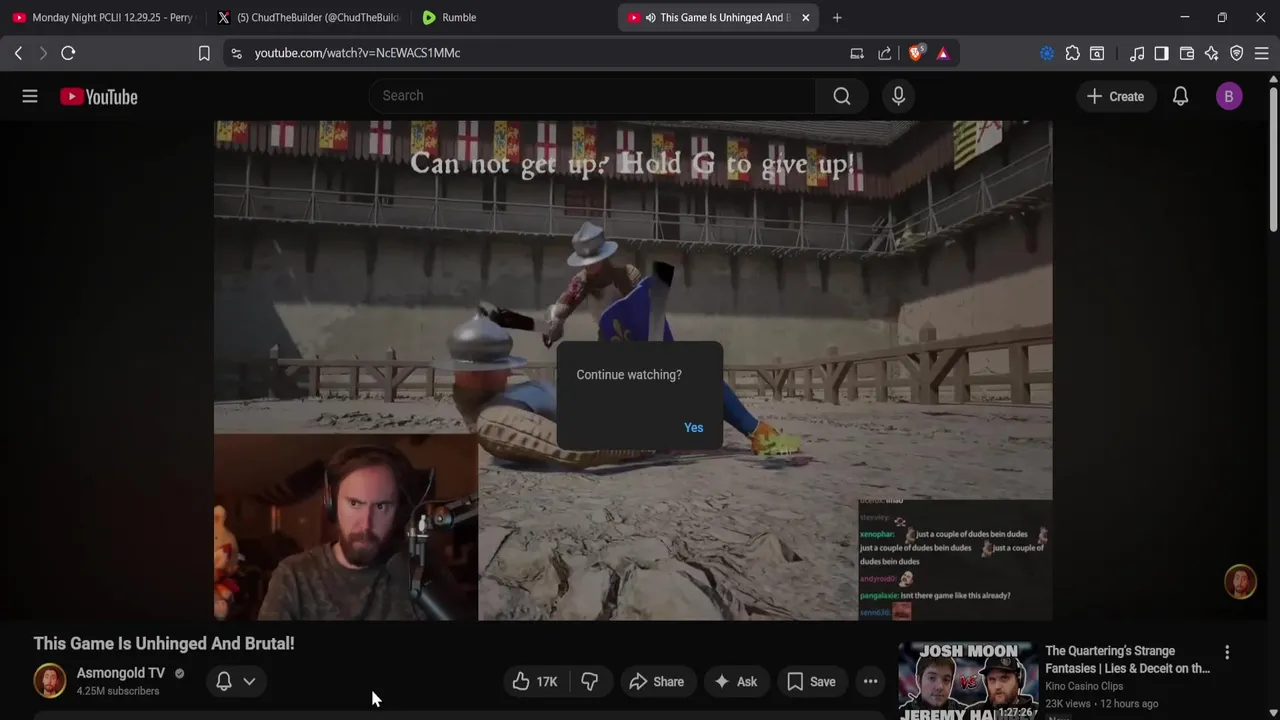The height and width of the screenshot is (720, 1280).
Task: Click the video title text
Action: pyautogui.click(x=164, y=644)
